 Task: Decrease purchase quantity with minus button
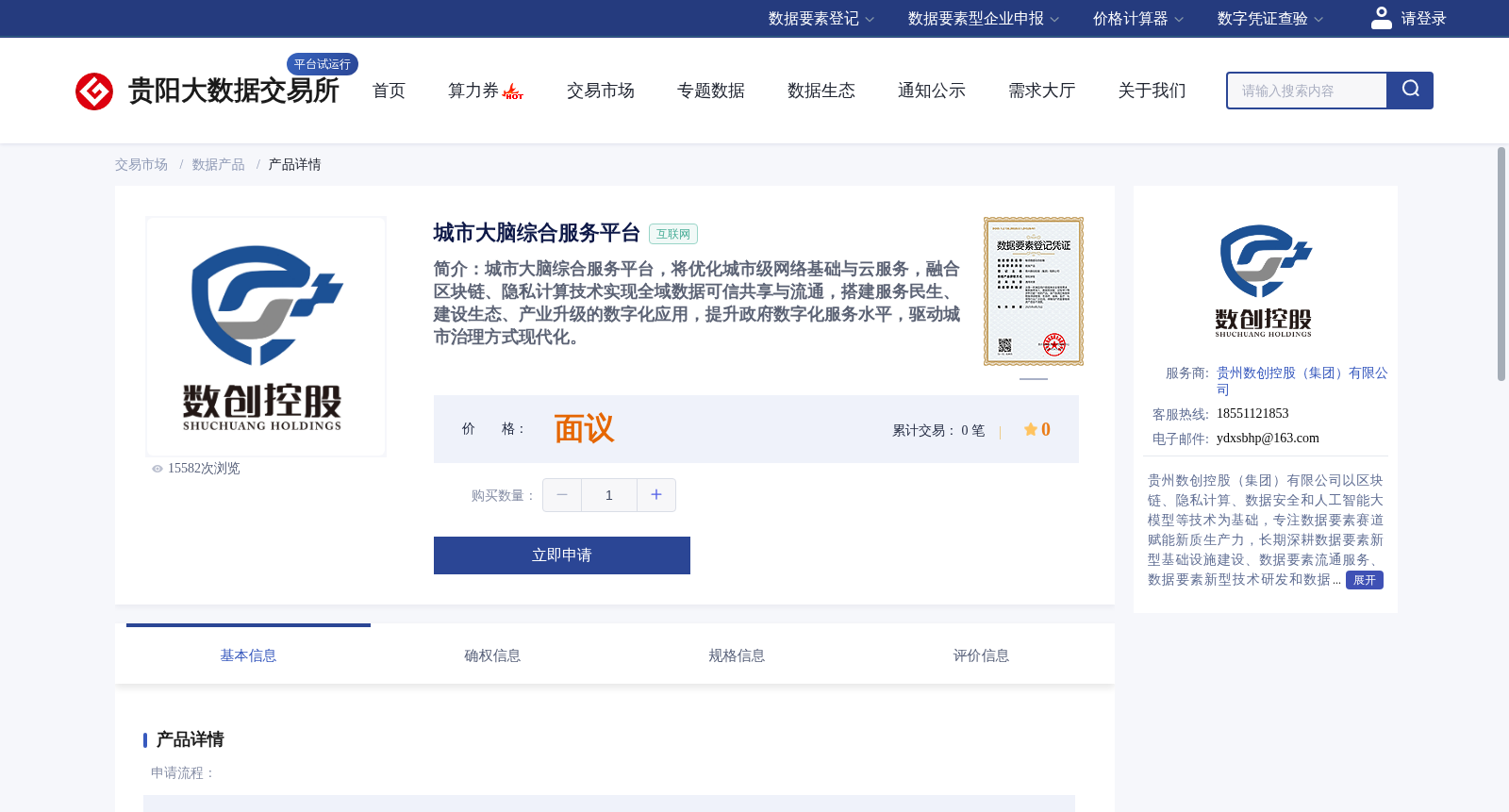[562, 495]
